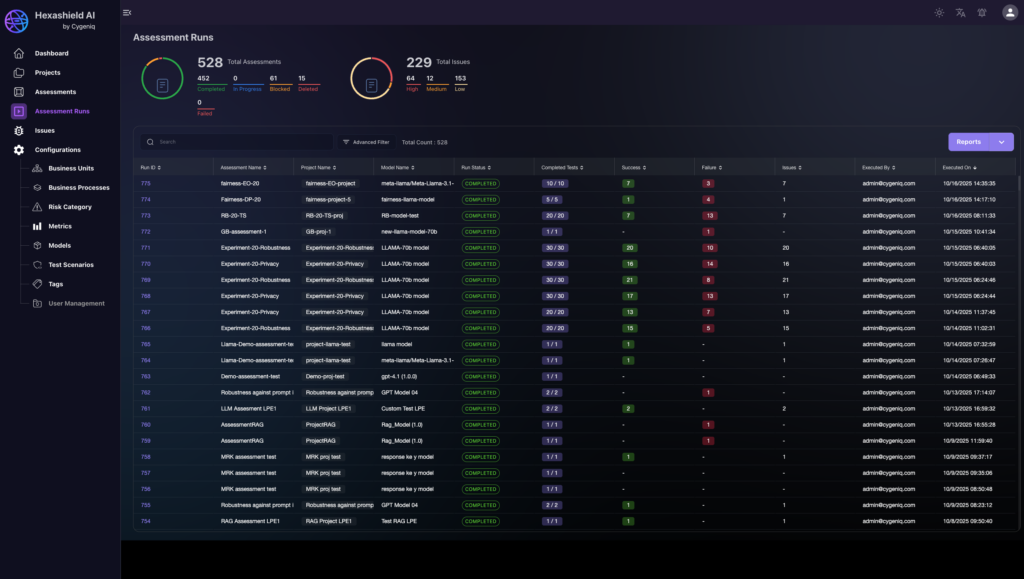The height and width of the screenshot is (579, 1024).
Task: Open Projects from the sidebar
Action: (x=47, y=72)
